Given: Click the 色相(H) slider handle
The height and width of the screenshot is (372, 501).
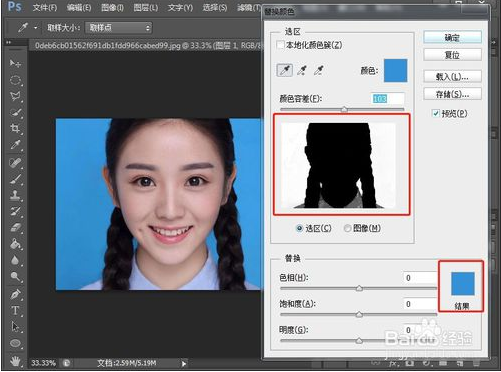Looking at the screenshot, I should tap(359, 288).
